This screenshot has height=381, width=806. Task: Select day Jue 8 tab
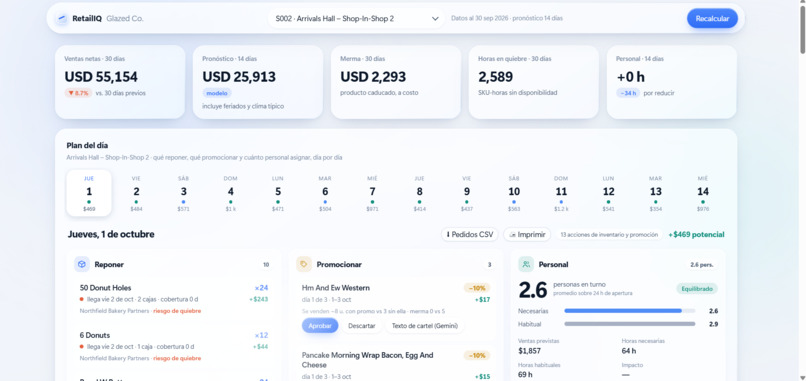point(419,193)
